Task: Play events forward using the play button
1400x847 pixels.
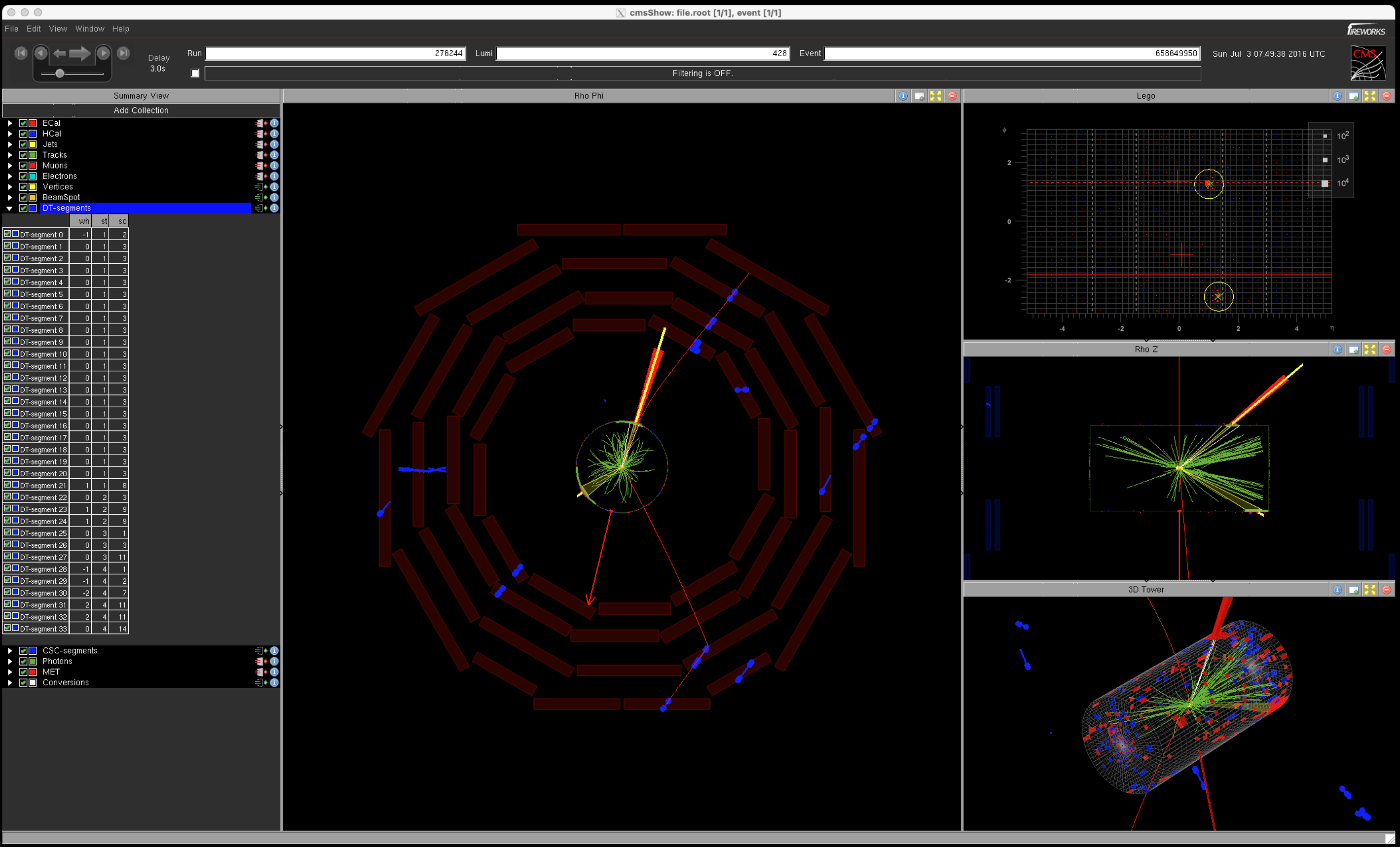Action: click(x=104, y=53)
